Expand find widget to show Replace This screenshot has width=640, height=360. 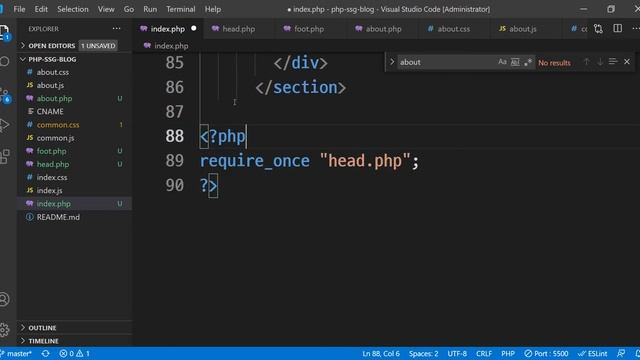coord(392,62)
